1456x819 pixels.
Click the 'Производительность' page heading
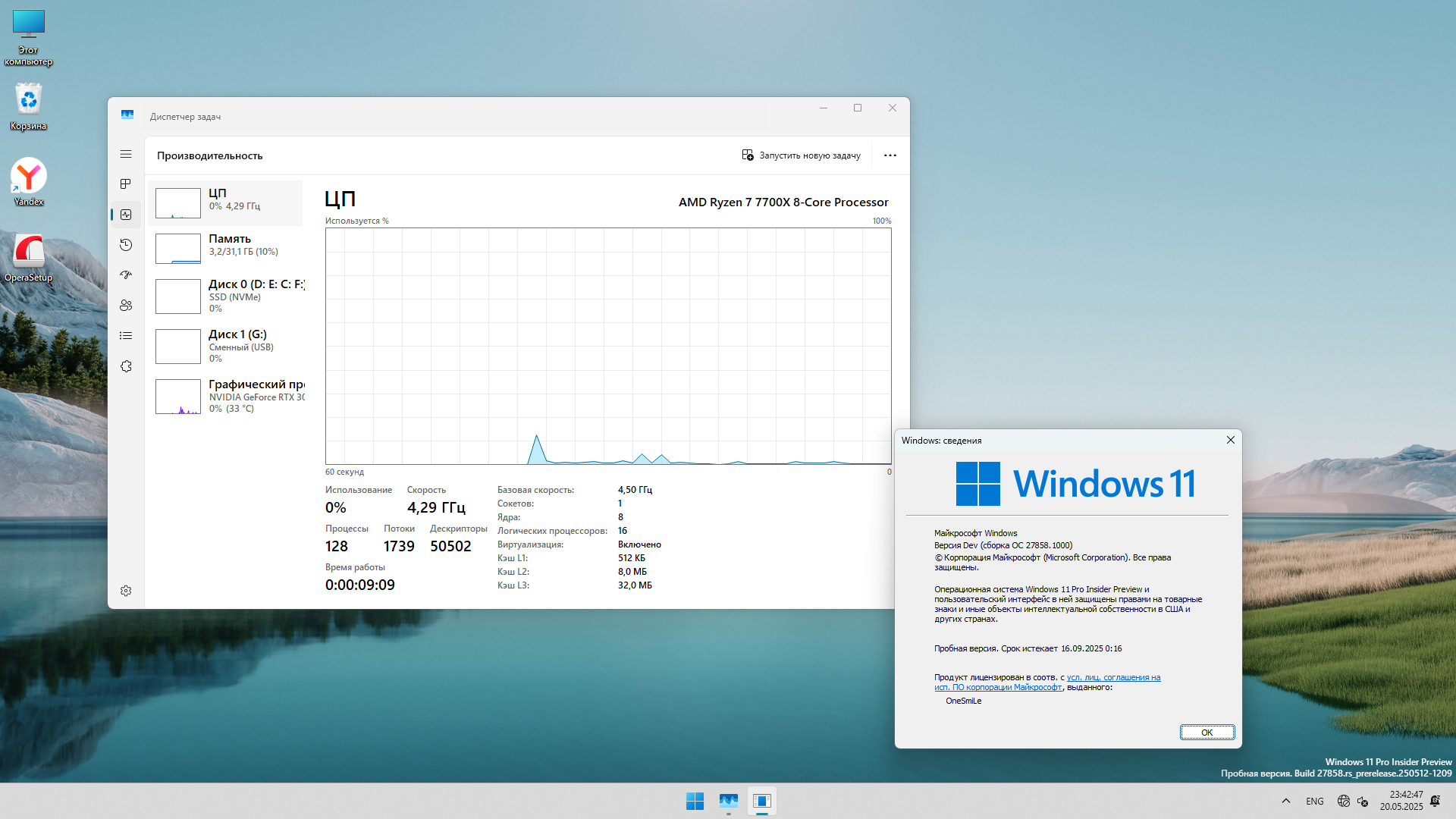(x=210, y=155)
